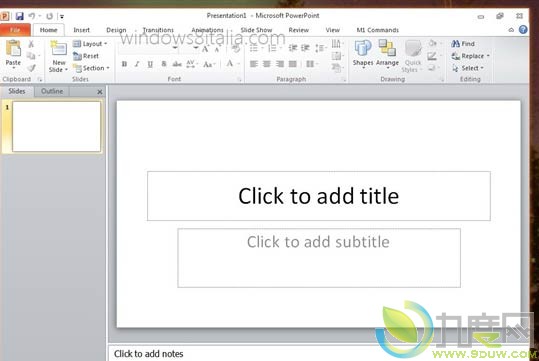This screenshot has width=539, height=361.
Task: Toggle Align Text Left
Action: tap(254, 64)
